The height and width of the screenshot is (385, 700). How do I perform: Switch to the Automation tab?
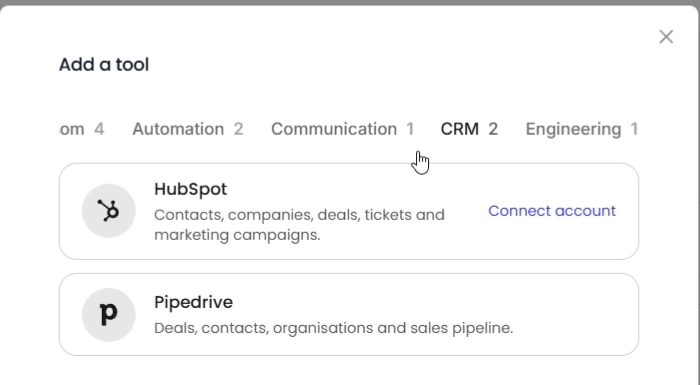click(188, 129)
